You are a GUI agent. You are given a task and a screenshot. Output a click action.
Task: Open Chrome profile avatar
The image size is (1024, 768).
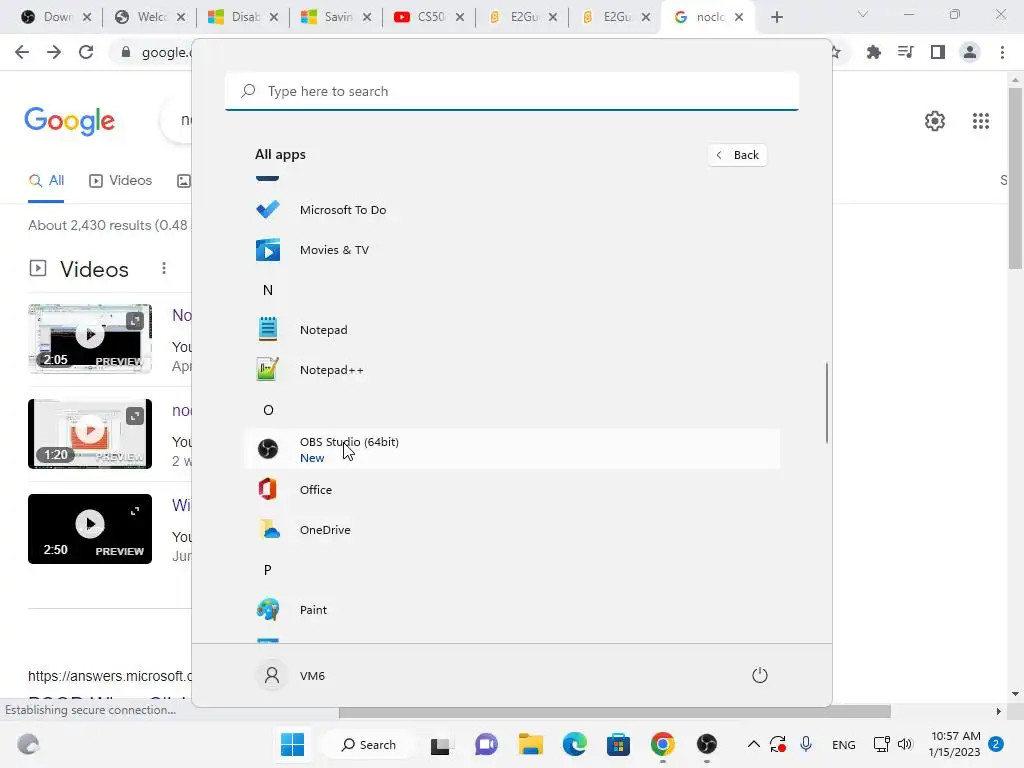tap(970, 52)
